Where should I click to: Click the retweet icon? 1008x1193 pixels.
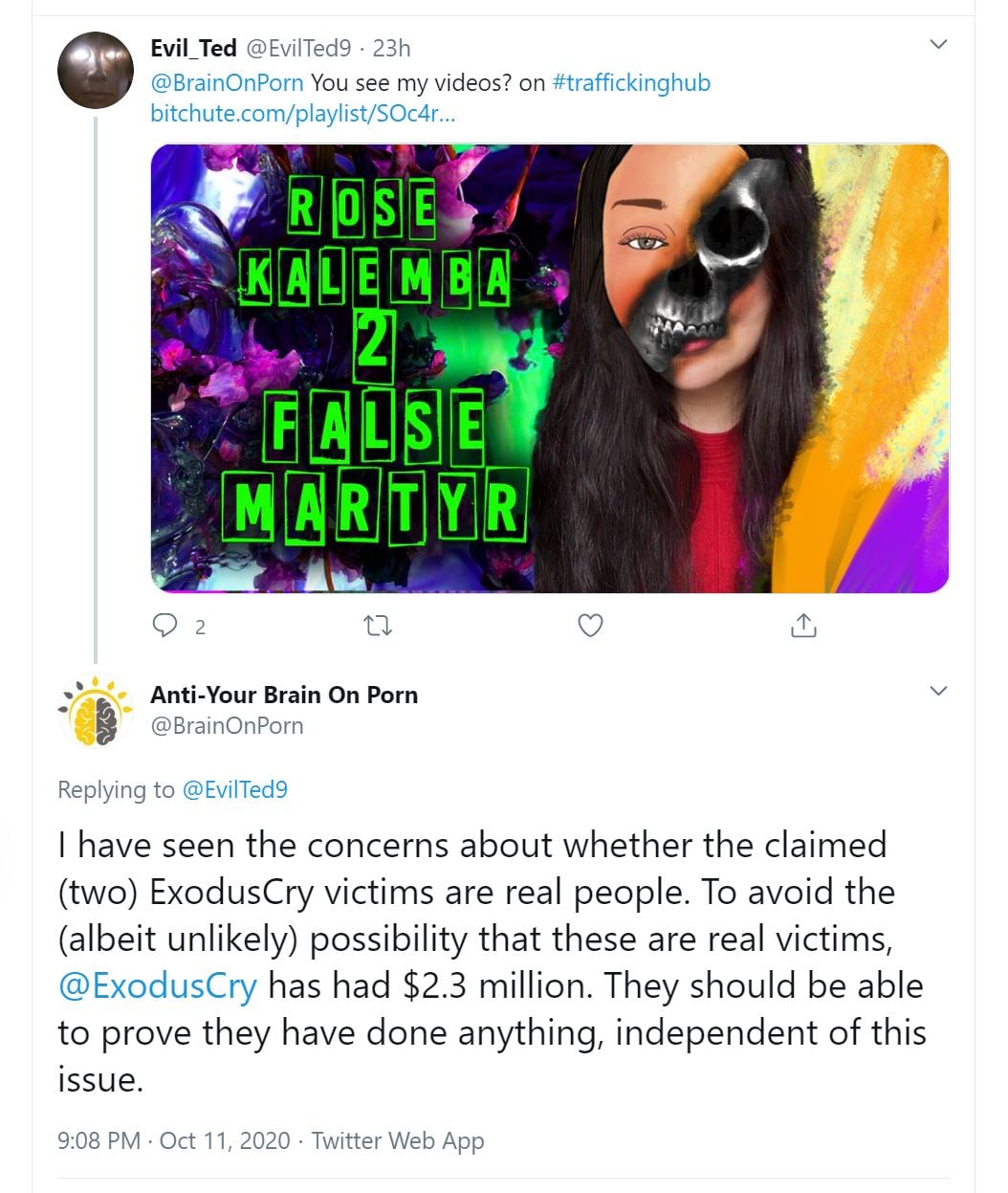[x=379, y=626]
